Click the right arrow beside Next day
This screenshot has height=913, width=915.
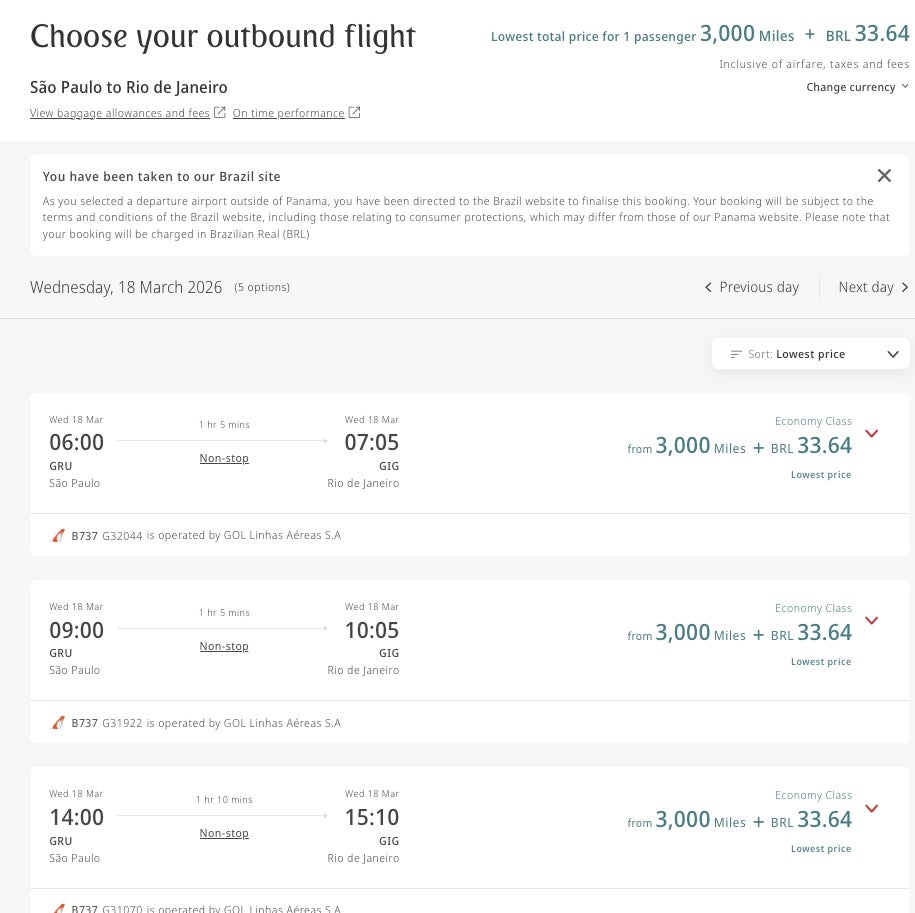tap(904, 288)
